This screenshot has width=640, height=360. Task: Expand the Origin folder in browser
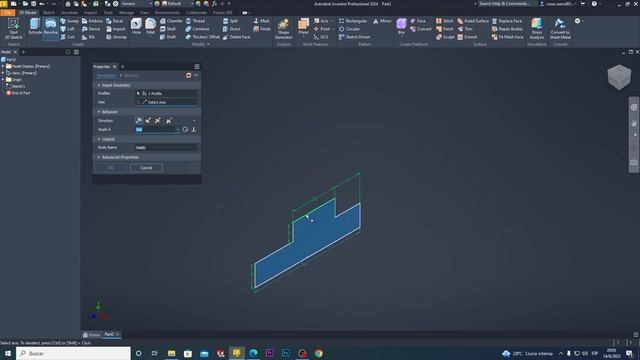[3, 80]
